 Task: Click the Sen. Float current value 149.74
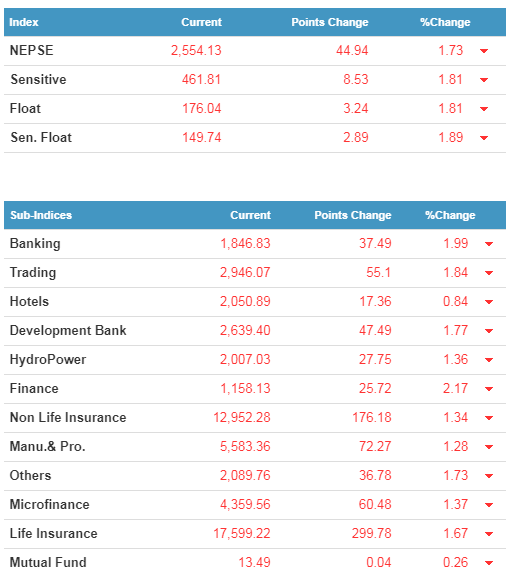coord(202,138)
